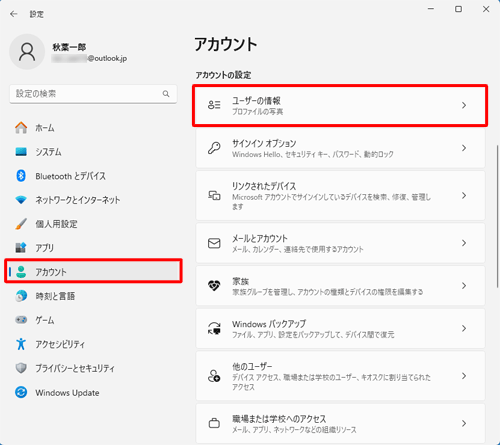Image resolution: width=500 pixels, height=445 pixels.
Task: Open Bluetooth とデバイス settings
Action: (93, 176)
